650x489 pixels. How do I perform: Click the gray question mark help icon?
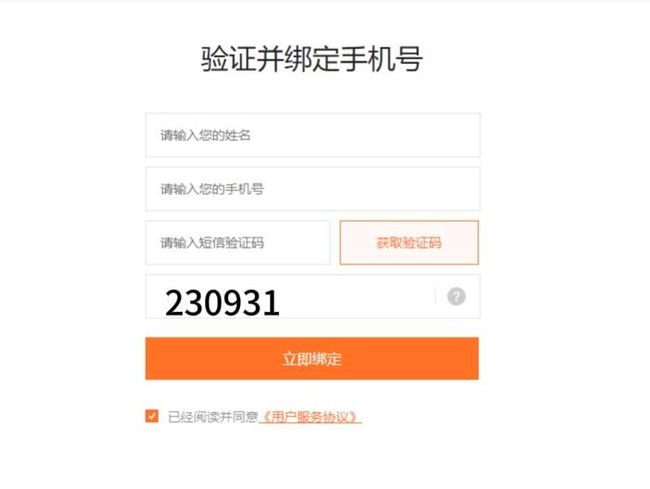click(x=456, y=296)
